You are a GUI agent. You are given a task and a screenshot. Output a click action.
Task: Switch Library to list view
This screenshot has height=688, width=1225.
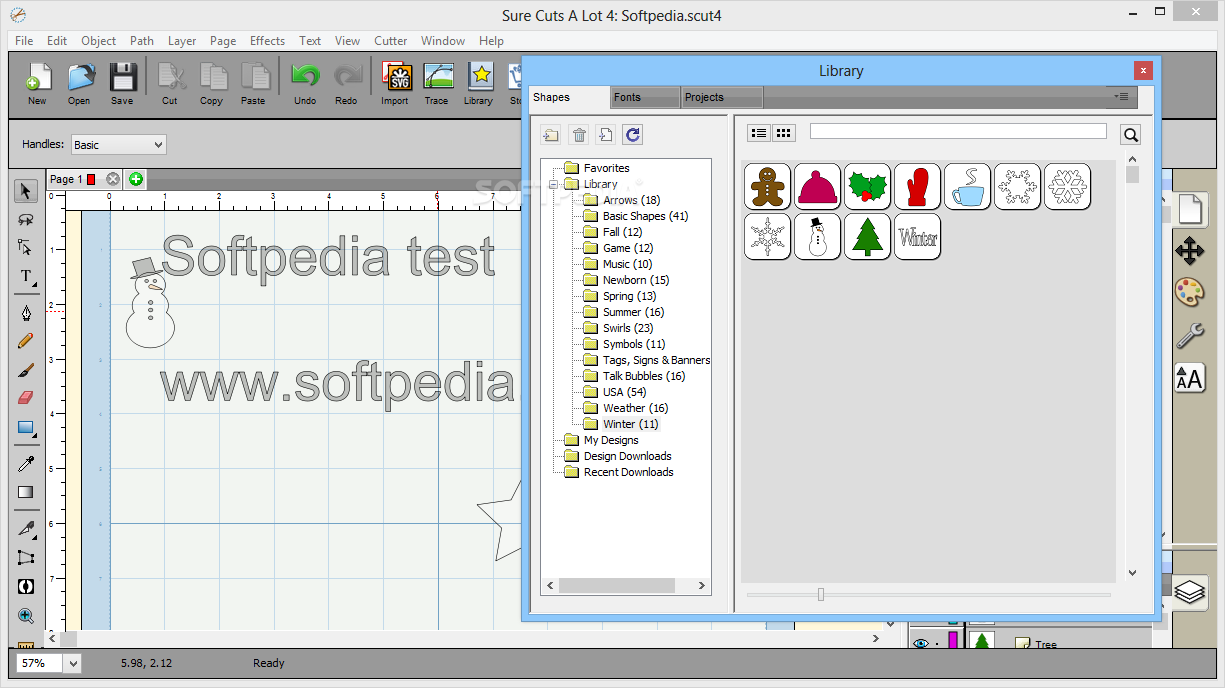tap(759, 133)
